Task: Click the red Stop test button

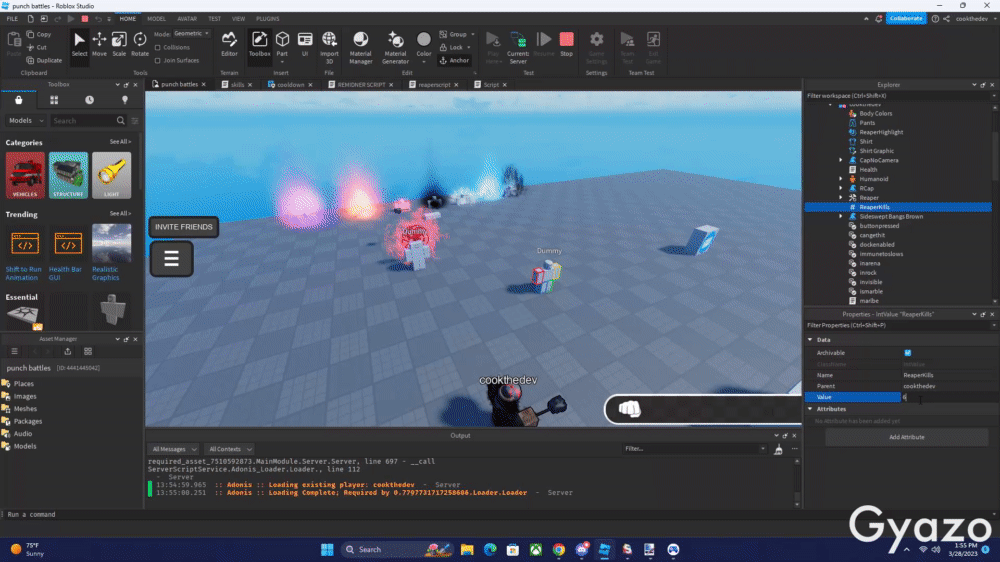Action: [566, 45]
